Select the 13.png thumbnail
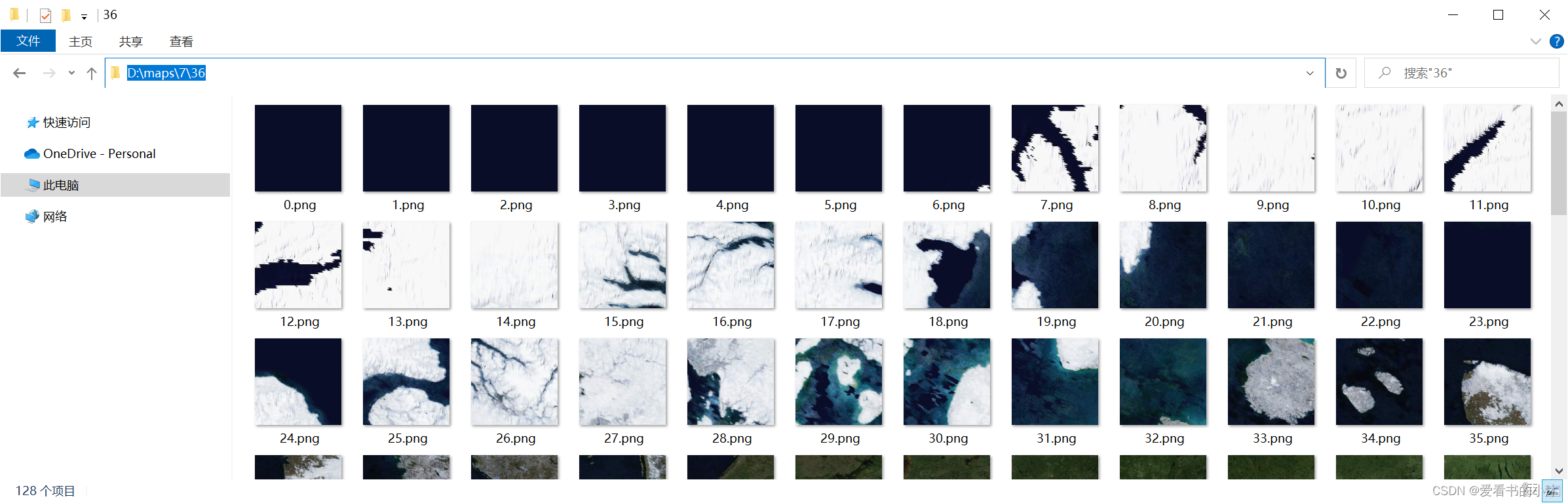 pyautogui.click(x=406, y=265)
